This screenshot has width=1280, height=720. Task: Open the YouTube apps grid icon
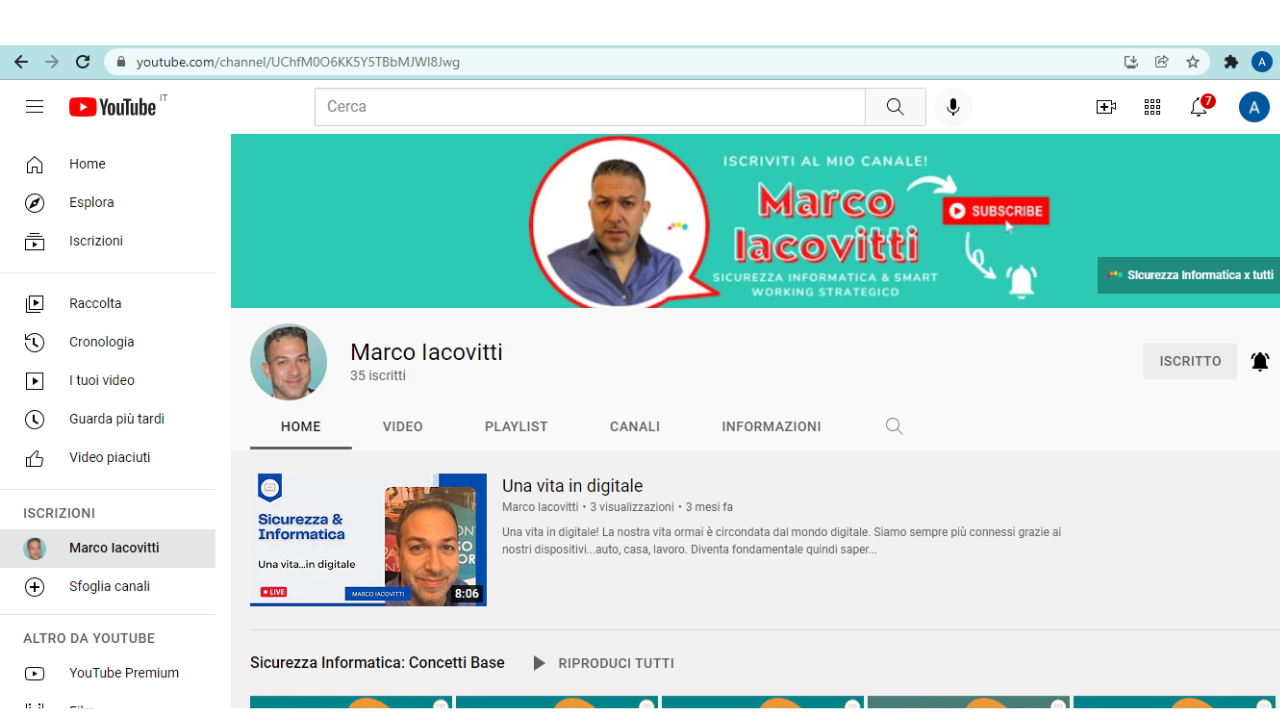click(1152, 107)
